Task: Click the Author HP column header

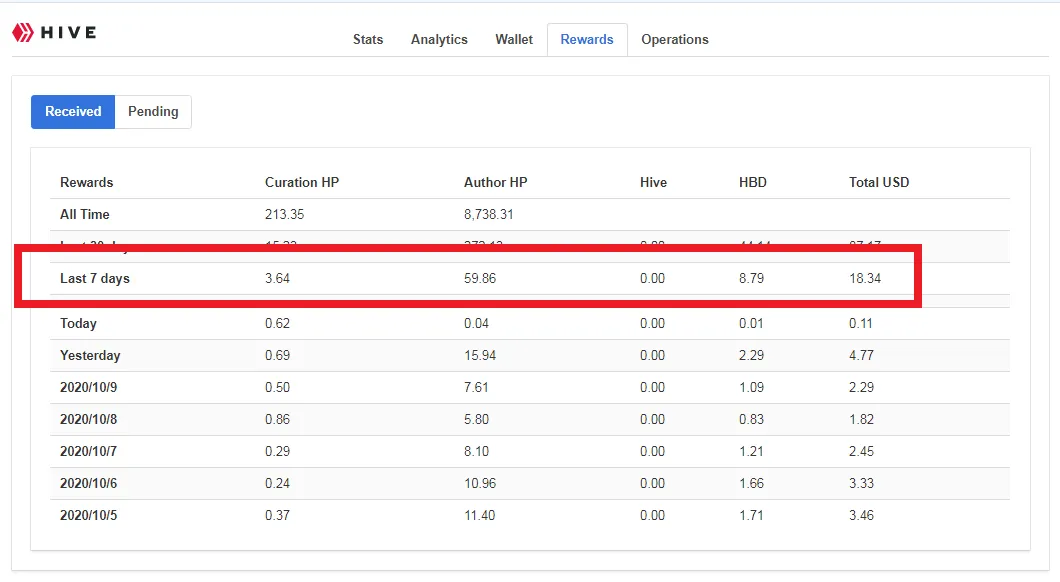Action: click(x=496, y=183)
